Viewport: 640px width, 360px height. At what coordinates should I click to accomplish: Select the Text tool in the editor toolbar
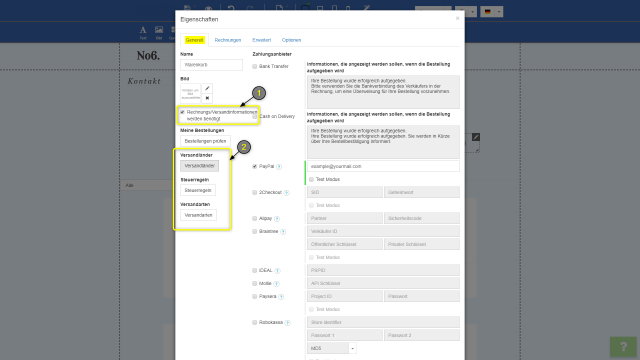143,32
